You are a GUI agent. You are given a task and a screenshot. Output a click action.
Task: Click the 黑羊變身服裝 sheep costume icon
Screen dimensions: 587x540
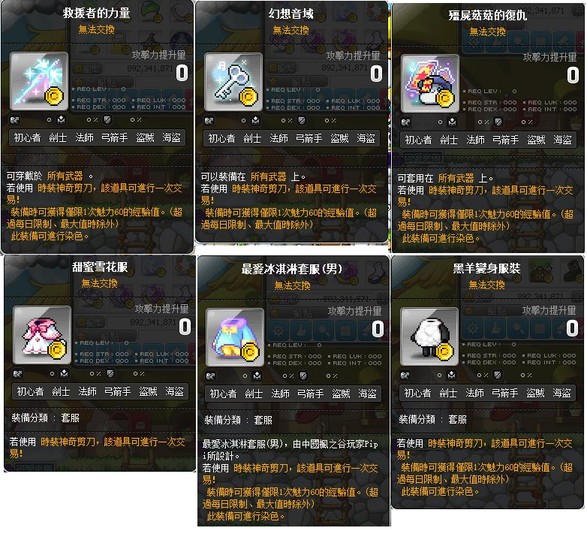pyautogui.click(x=429, y=336)
